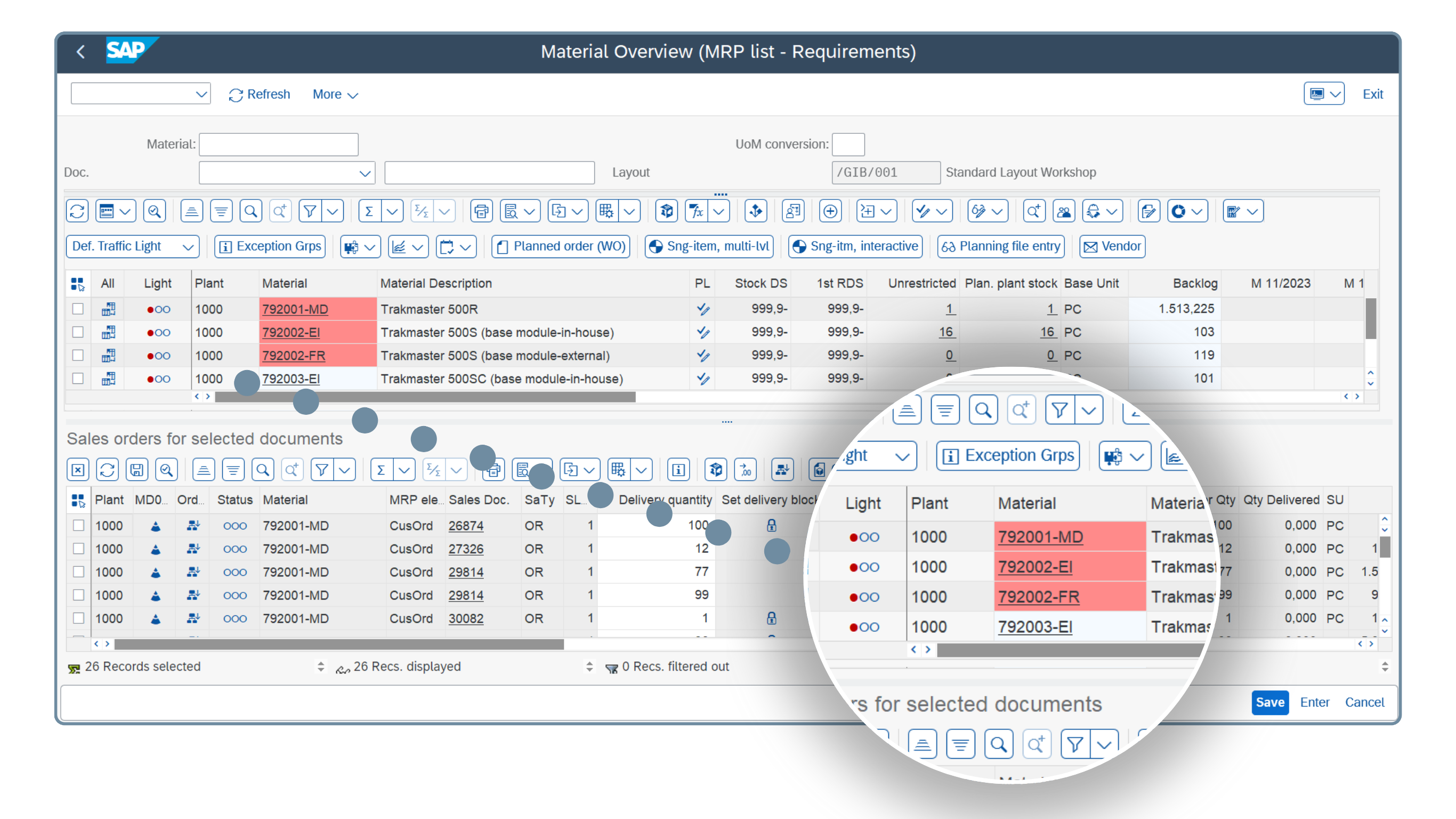This screenshot has width=1456, height=819.
Task: Click into the Material input field
Action: coord(279,144)
